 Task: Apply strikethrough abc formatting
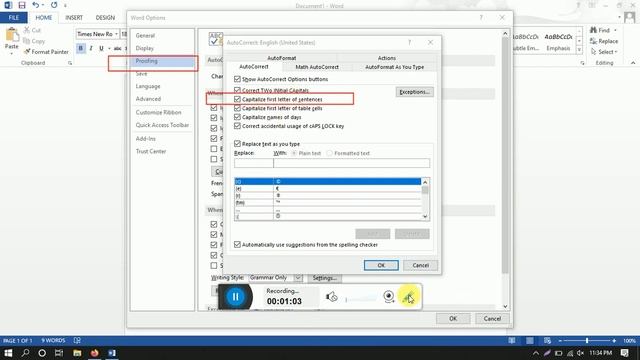pyautogui.click(x=118, y=48)
